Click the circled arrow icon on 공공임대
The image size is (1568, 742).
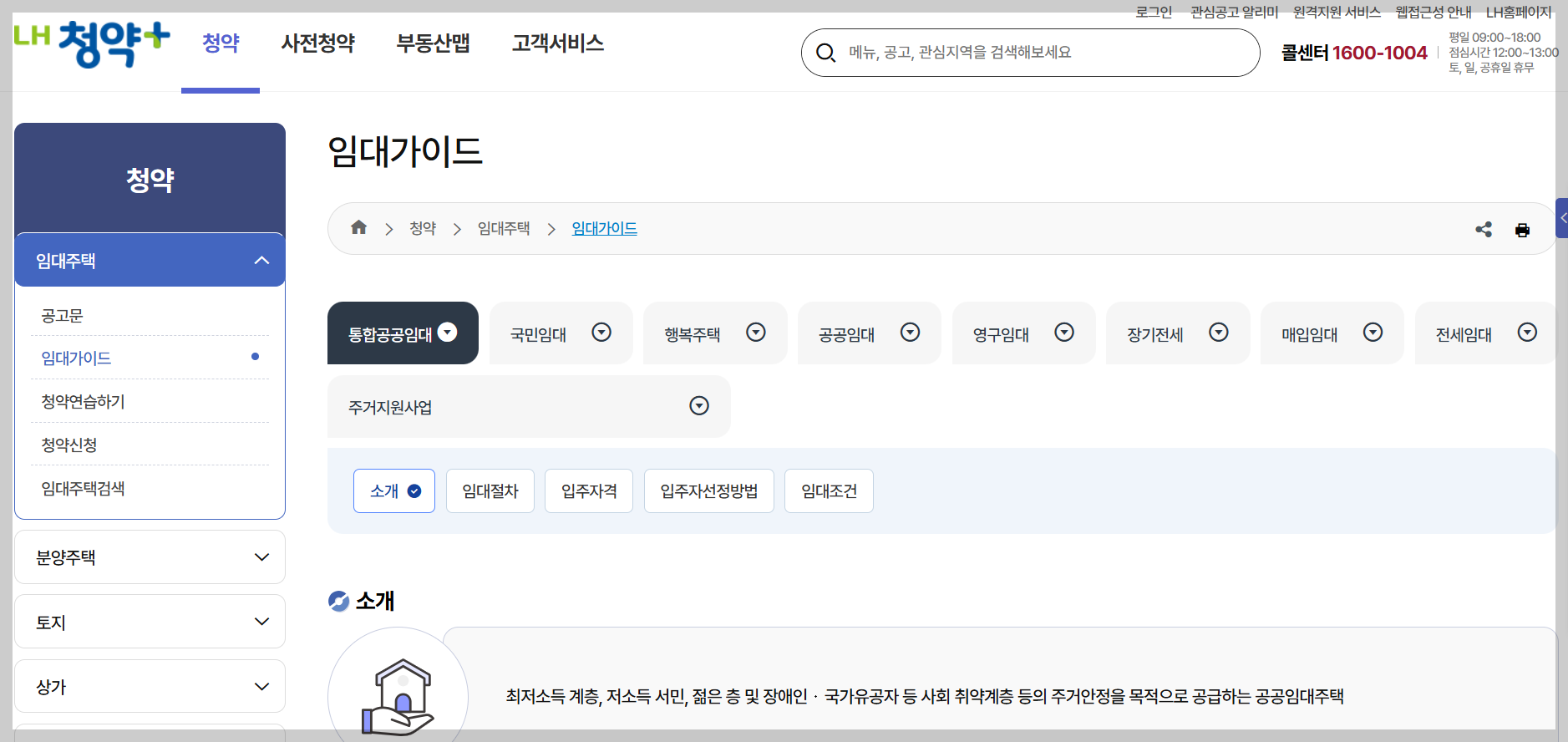(911, 333)
